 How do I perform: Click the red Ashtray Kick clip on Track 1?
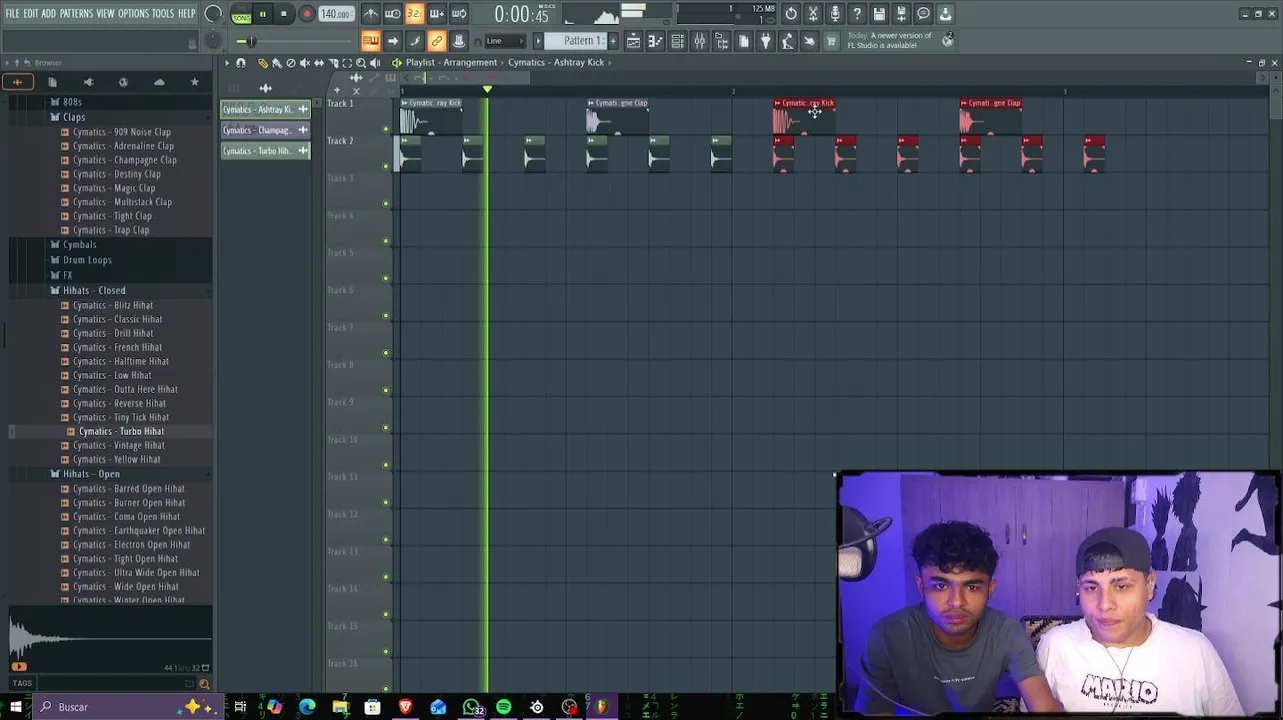point(803,117)
